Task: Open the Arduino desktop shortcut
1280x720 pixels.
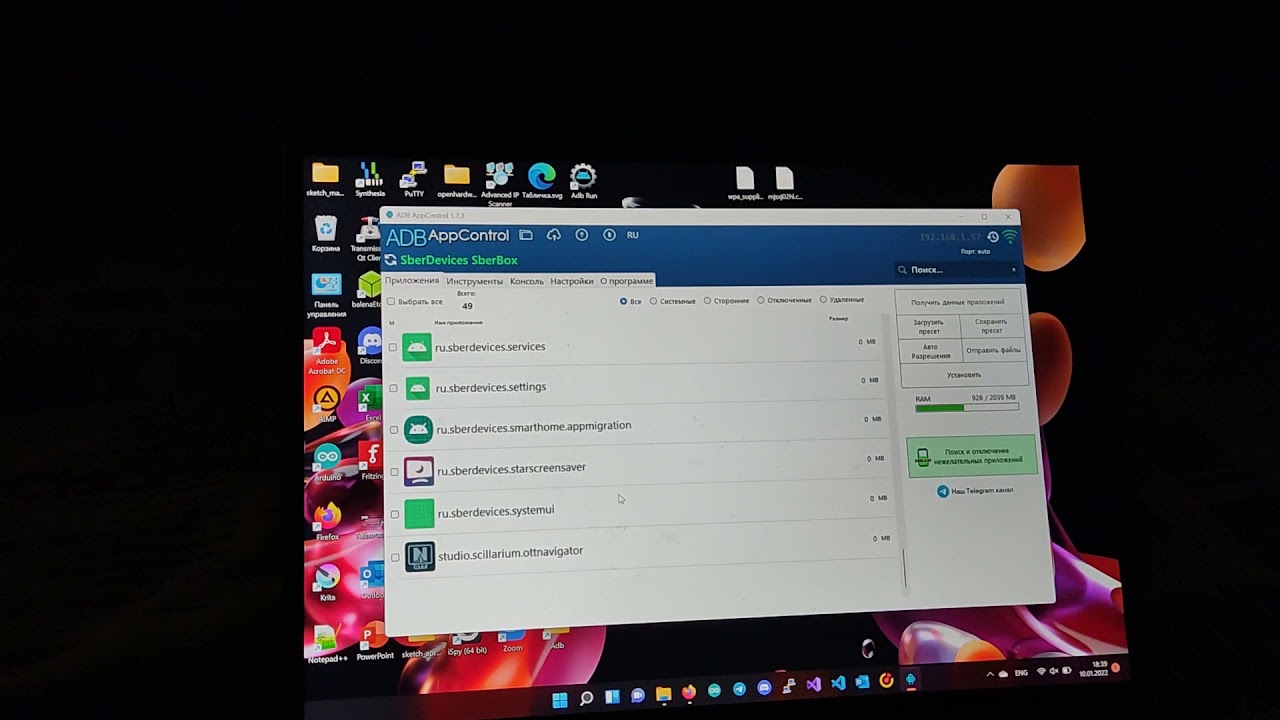Action: point(327,463)
